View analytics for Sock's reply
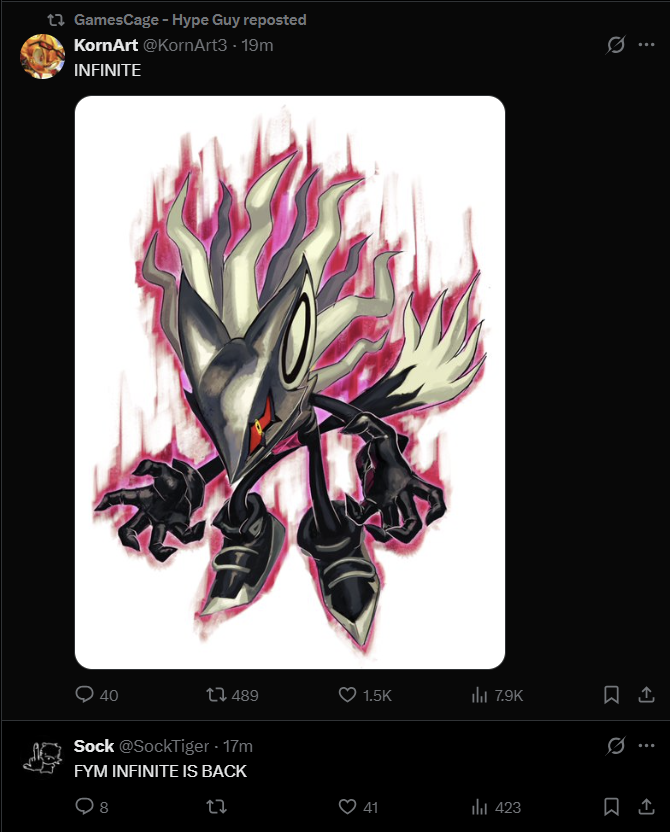Image resolution: width=670 pixels, height=832 pixels. click(x=496, y=807)
